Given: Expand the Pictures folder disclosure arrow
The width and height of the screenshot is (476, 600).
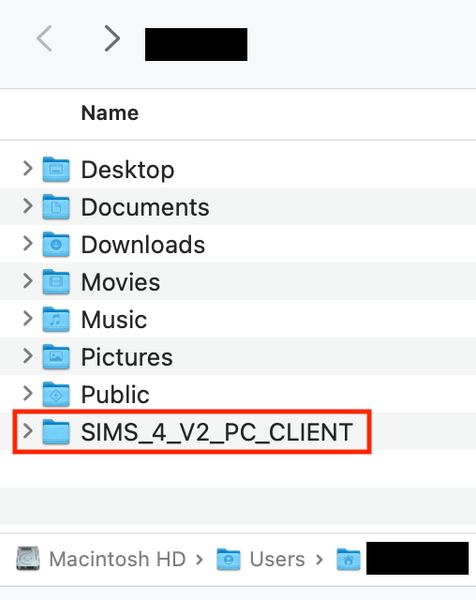Looking at the screenshot, I should point(28,356).
